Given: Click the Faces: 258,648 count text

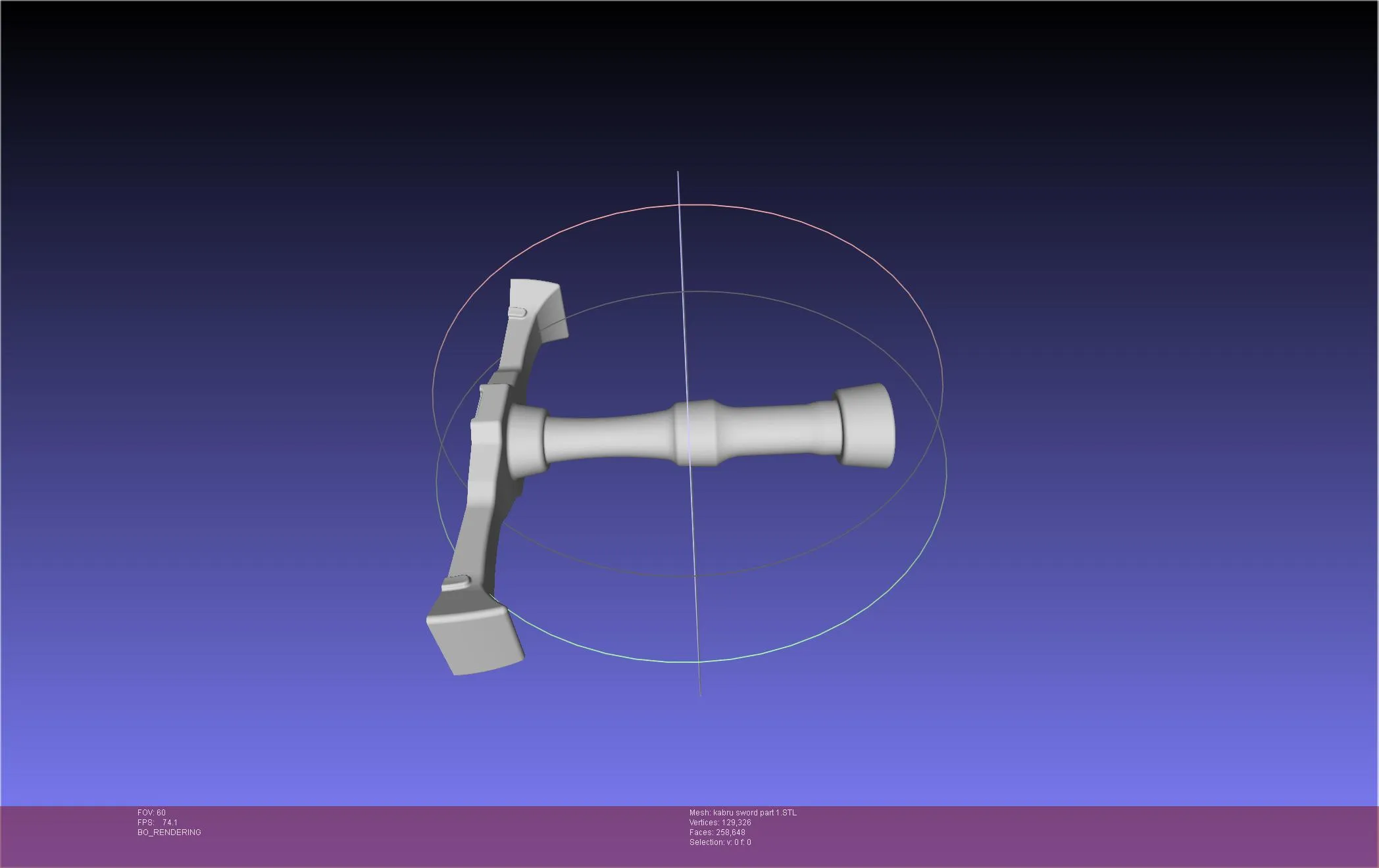Looking at the screenshot, I should click(x=717, y=832).
